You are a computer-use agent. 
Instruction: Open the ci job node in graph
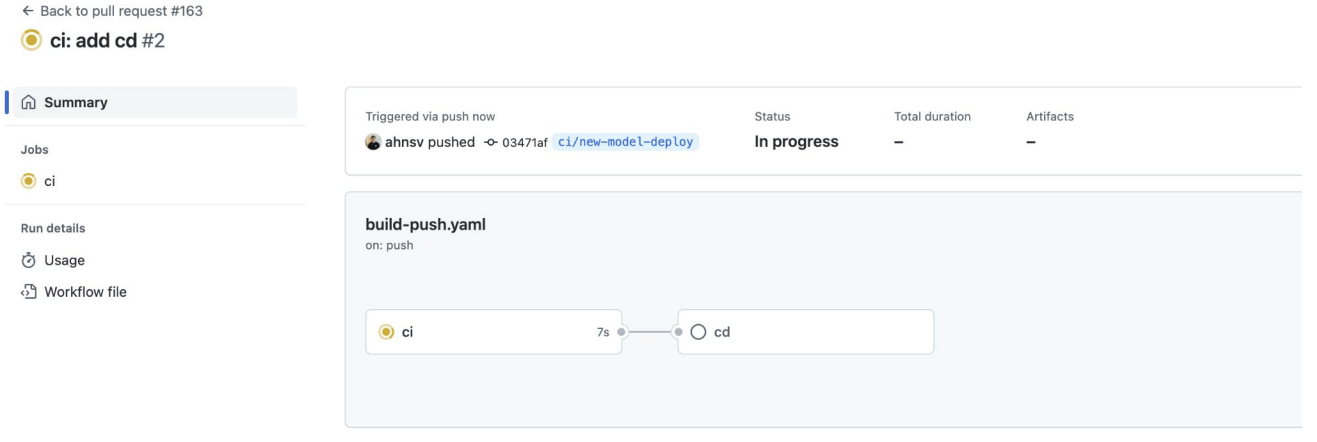tap(494, 331)
